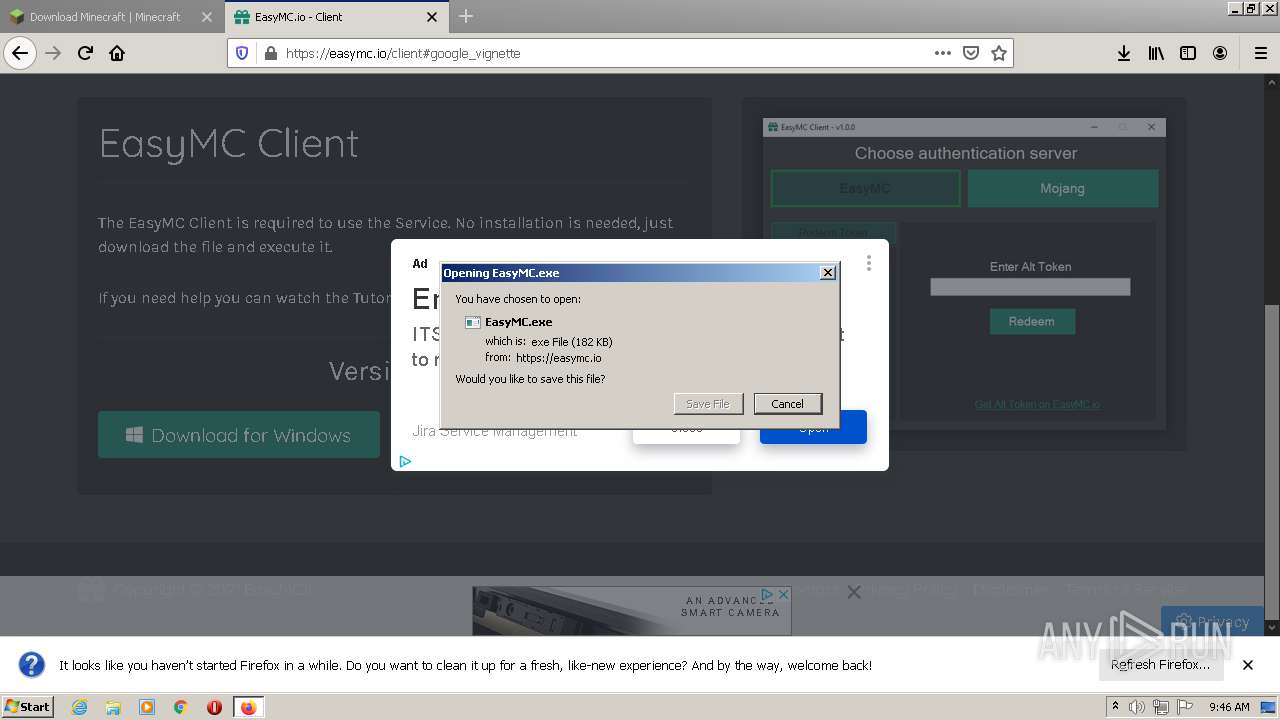The image size is (1280, 720).
Task: Open Firefox account icon
Action: click(x=1220, y=53)
